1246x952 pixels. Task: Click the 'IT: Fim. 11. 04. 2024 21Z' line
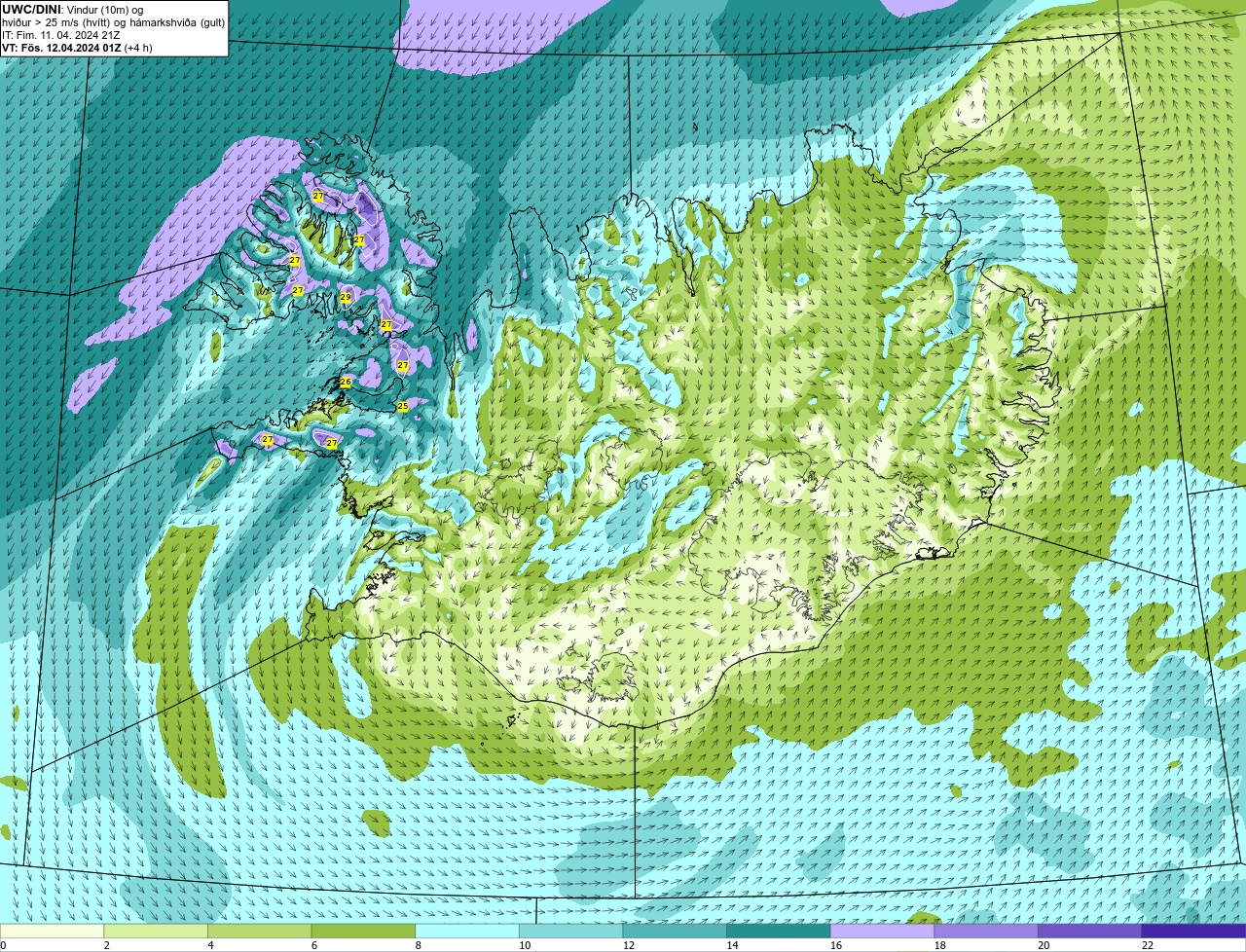click(61, 34)
